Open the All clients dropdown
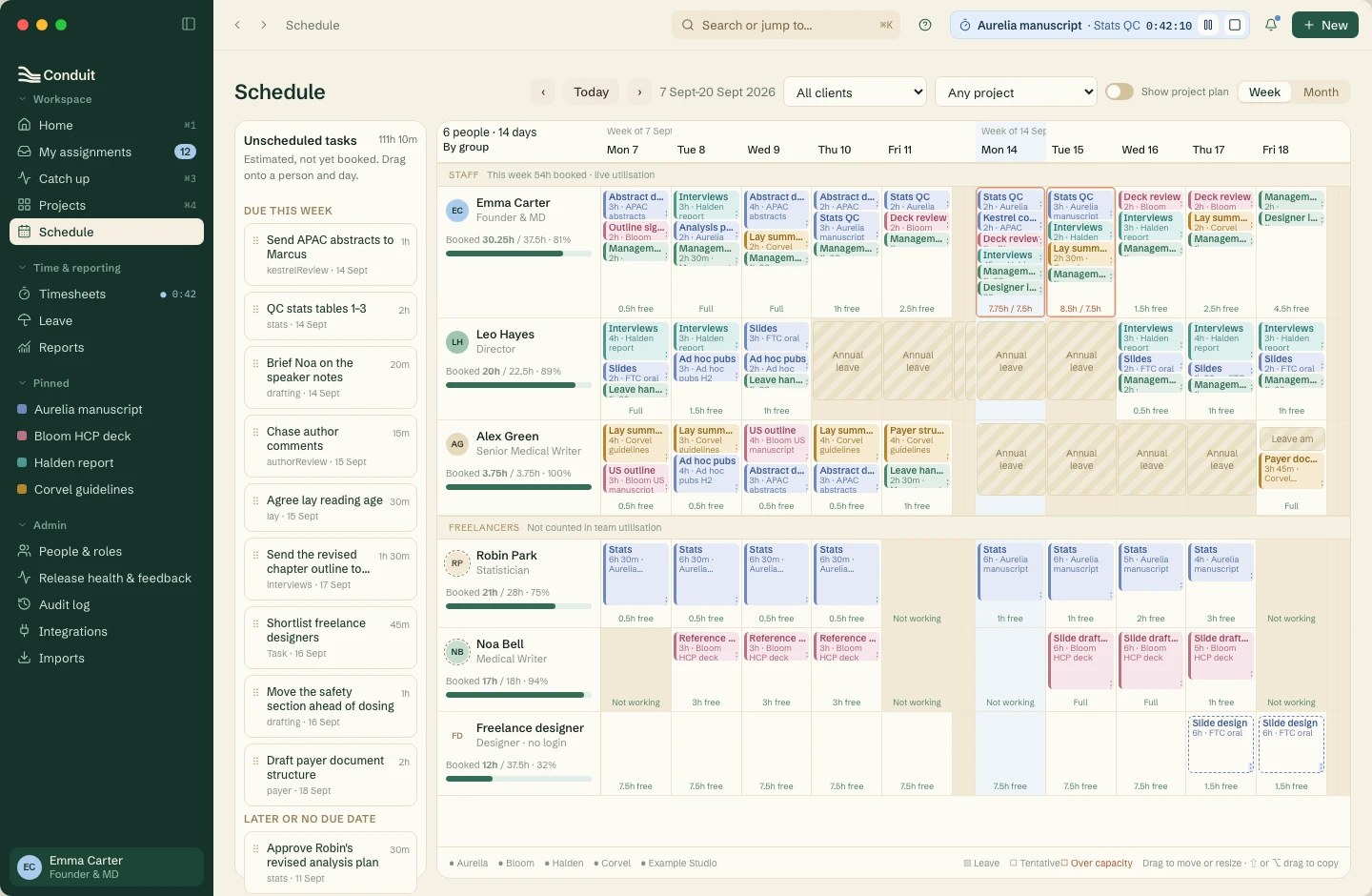The image size is (1372, 896). tap(855, 92)
